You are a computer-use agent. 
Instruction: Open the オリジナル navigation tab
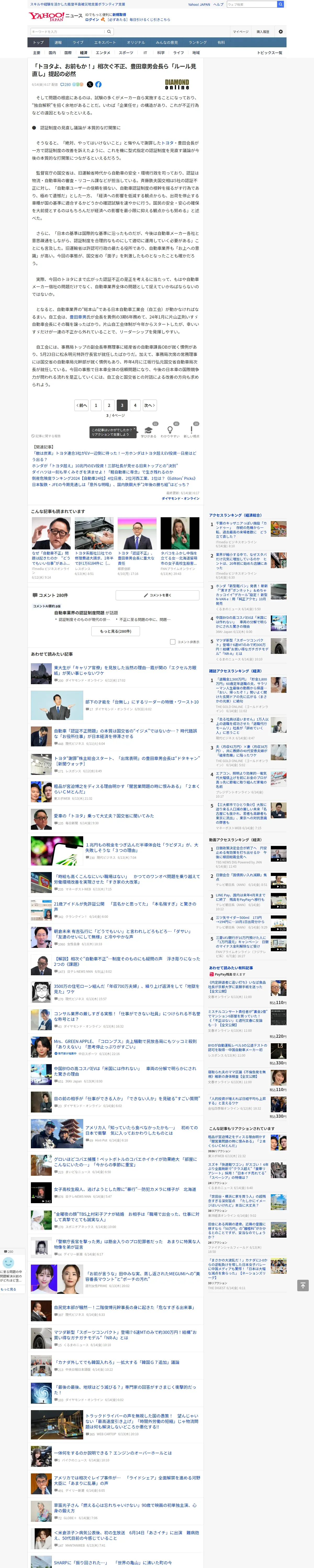pos(136,43)
